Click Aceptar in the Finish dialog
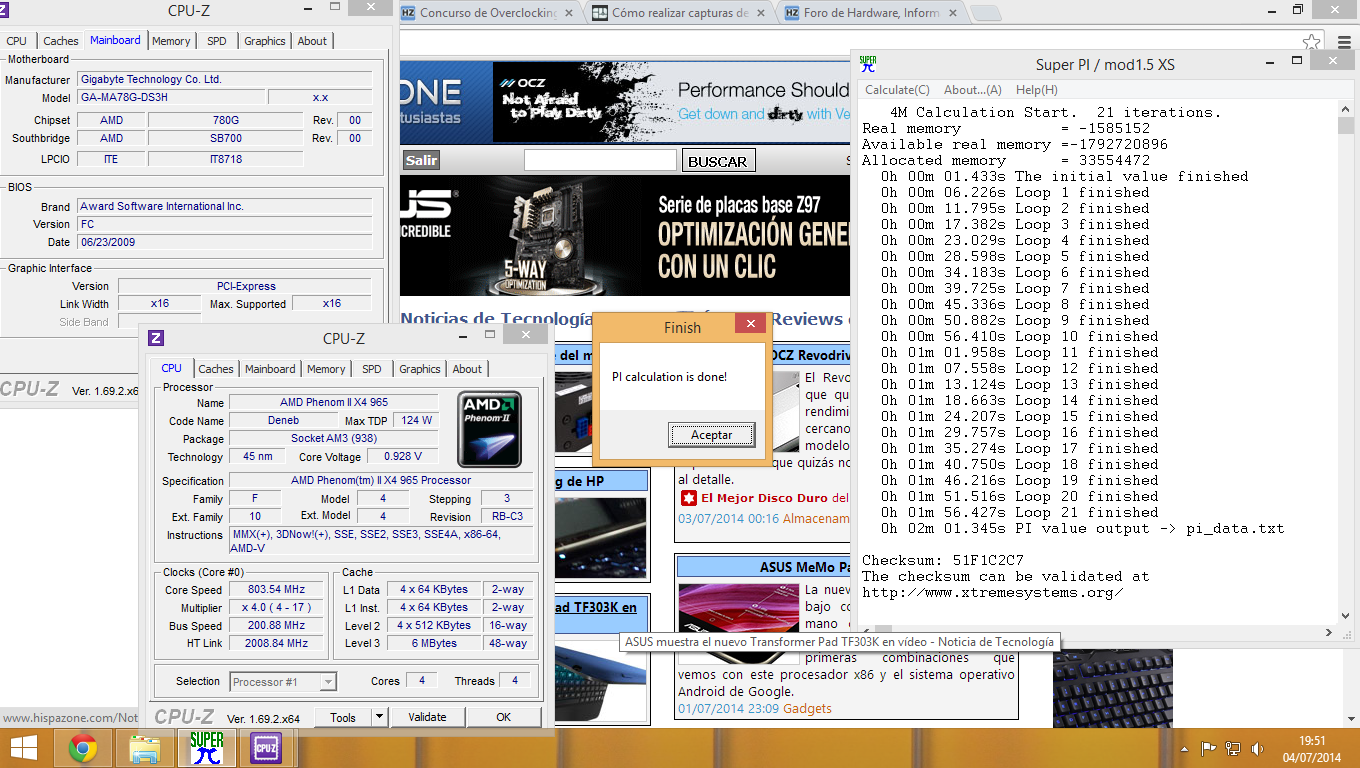1360x768 pixels. point(711,435)
